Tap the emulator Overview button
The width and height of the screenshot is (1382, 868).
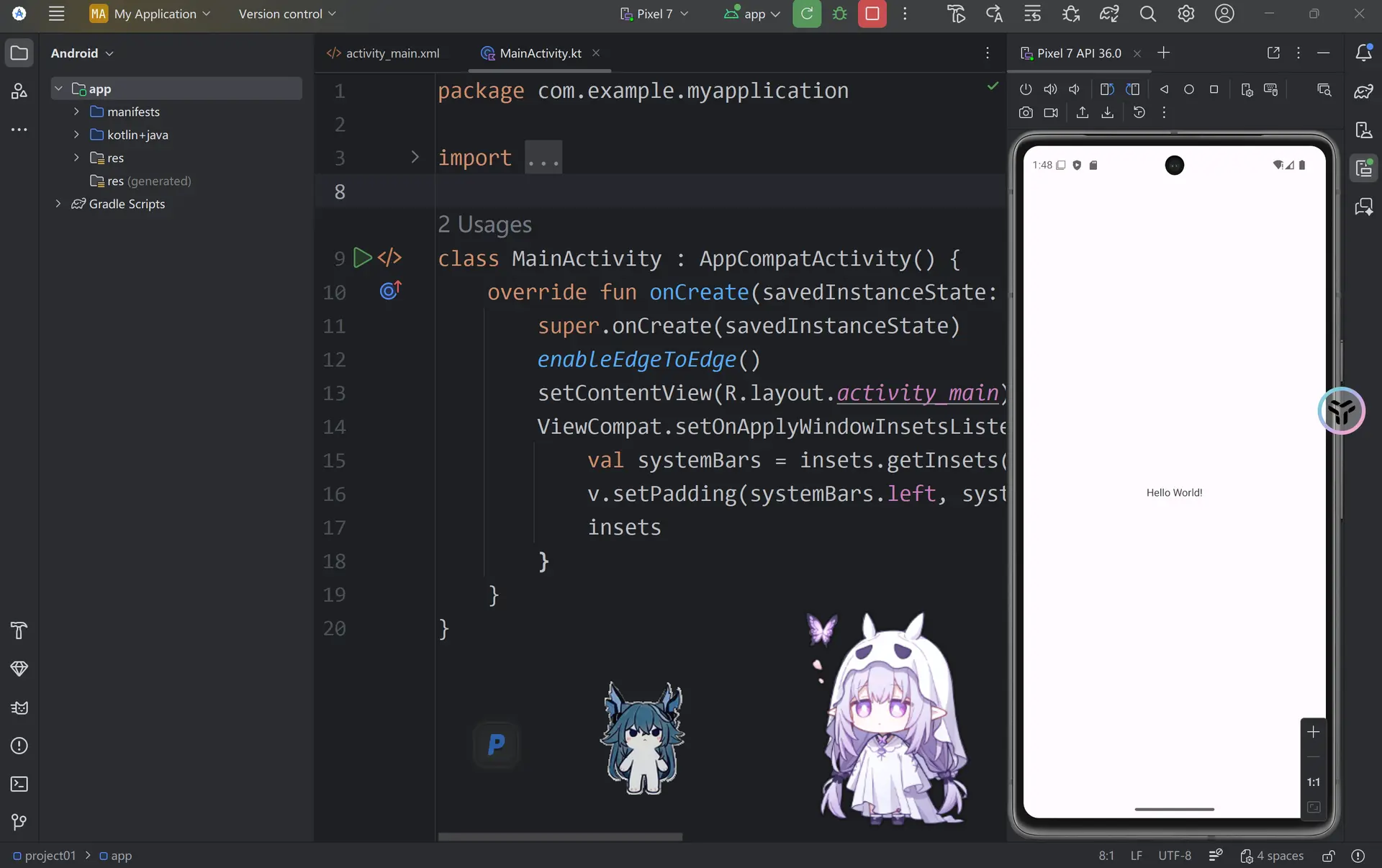click(x=1214, y=89)
